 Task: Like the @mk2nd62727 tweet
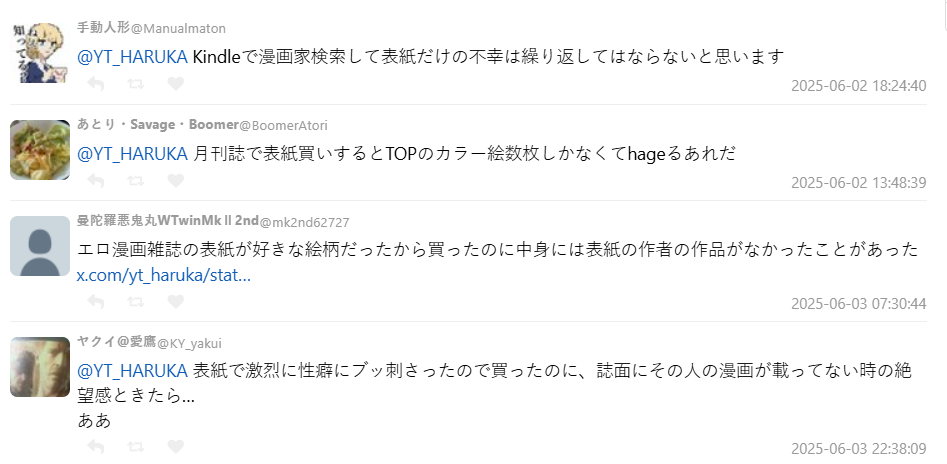point(176,301)
